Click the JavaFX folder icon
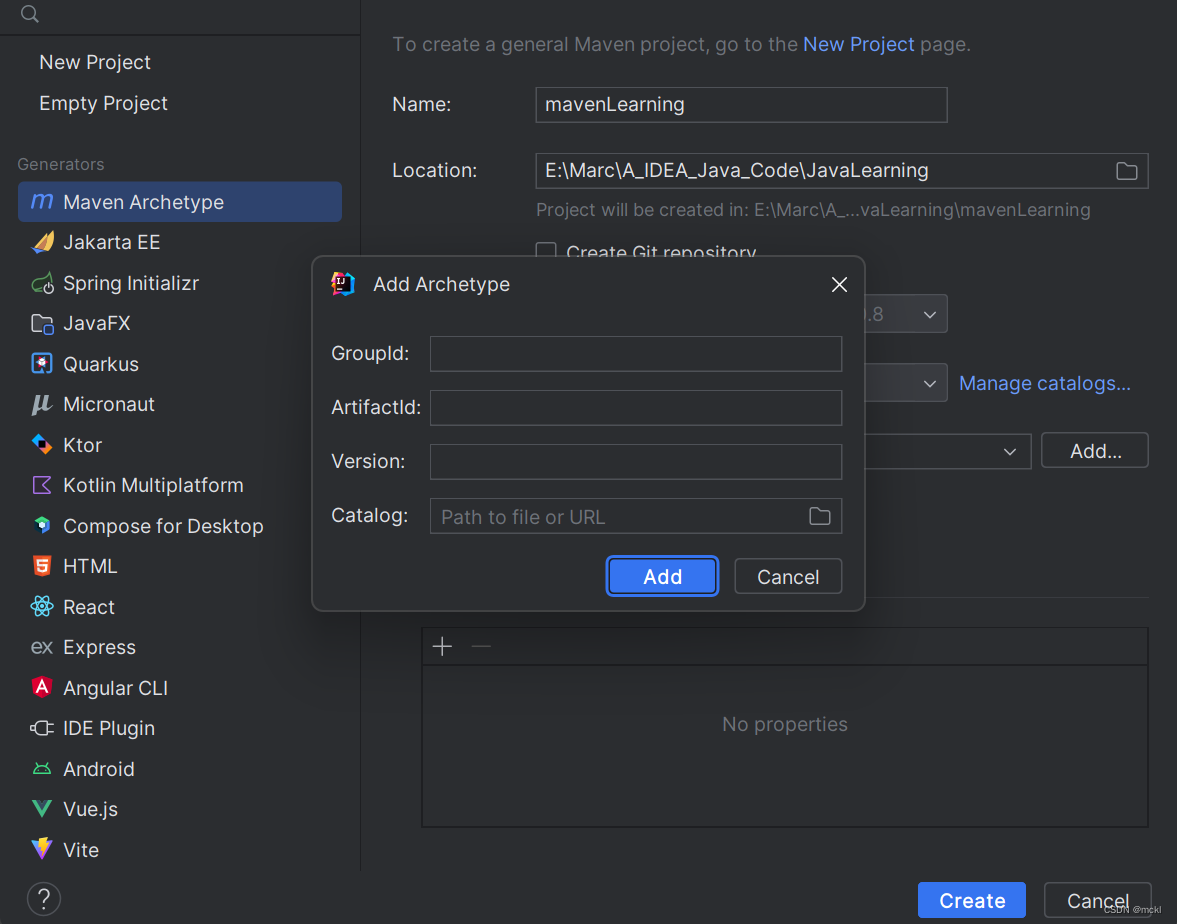Screen dimensions: 1177x924 pos(42,324)
